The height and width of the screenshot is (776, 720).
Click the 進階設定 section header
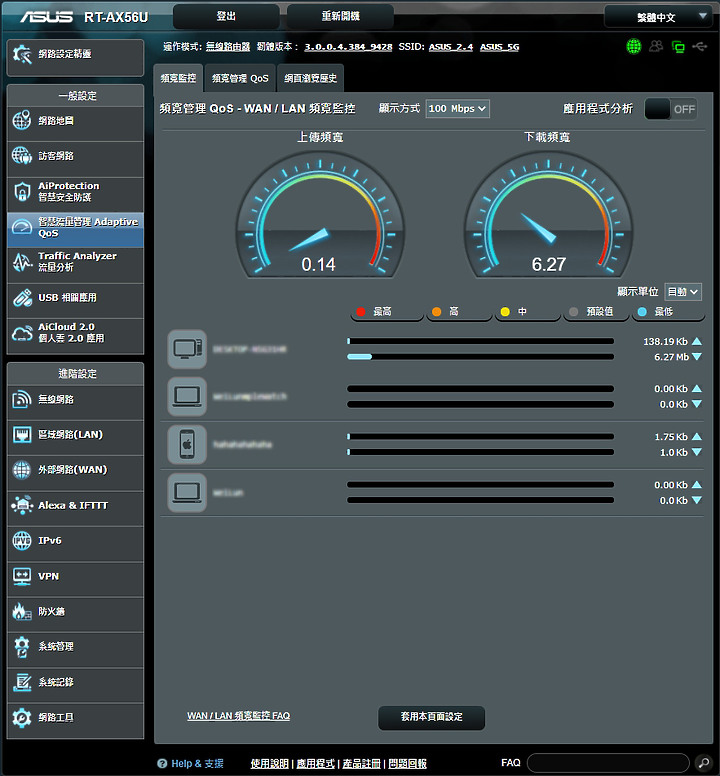click(x=76, y=374)
